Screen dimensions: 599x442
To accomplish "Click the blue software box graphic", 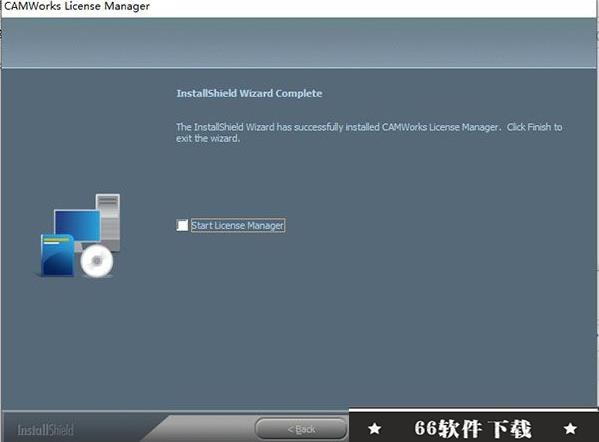I will click(57, 255).
